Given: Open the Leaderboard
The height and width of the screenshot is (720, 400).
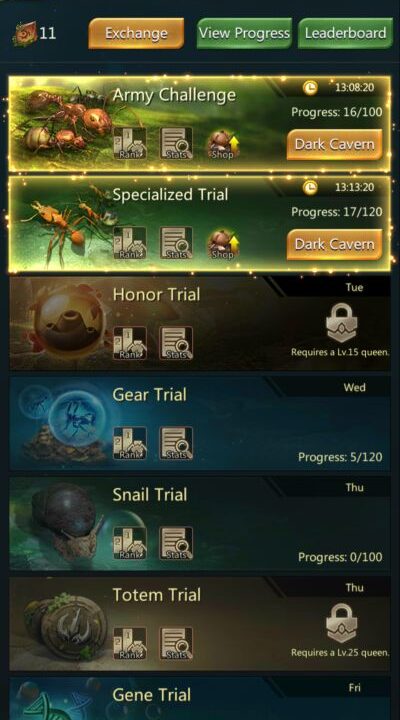Looking at the screenshot, I should point(345,33).
